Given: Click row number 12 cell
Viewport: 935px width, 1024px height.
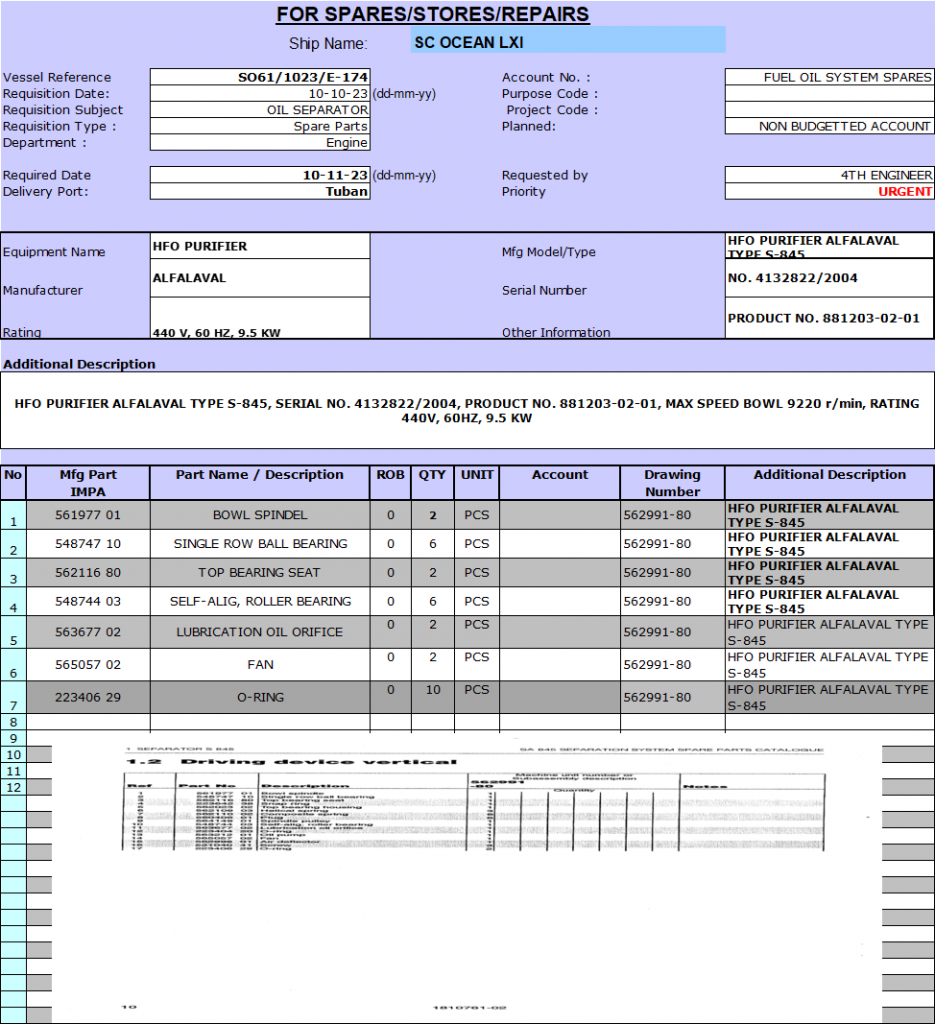Looking at the screenshot, I should [13, 787].
